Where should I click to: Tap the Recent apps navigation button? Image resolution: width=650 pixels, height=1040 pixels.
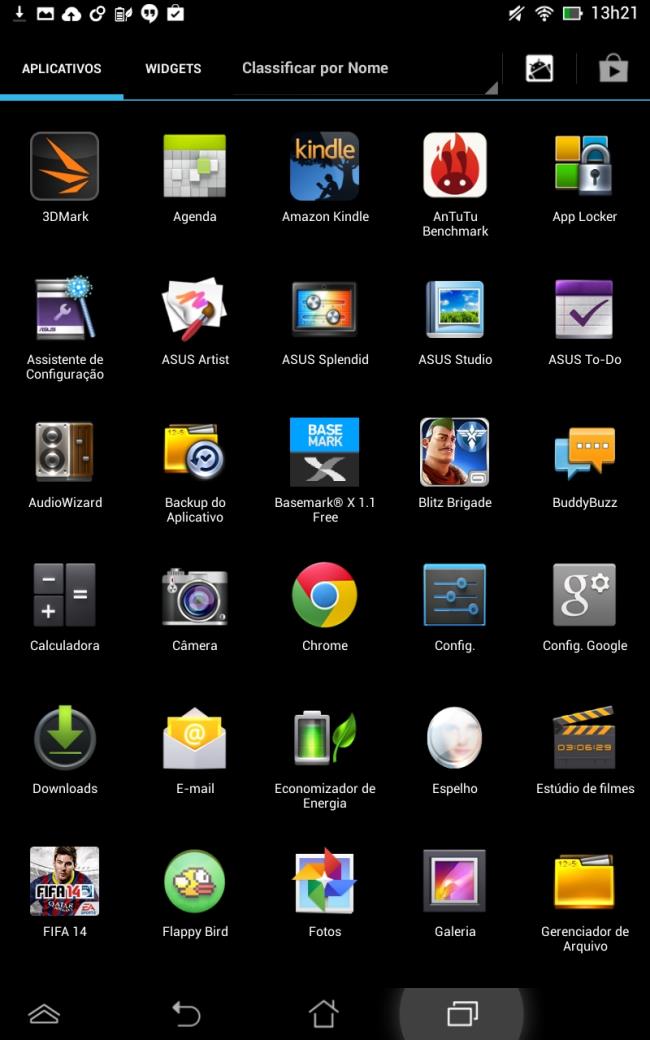(462, 1013)
